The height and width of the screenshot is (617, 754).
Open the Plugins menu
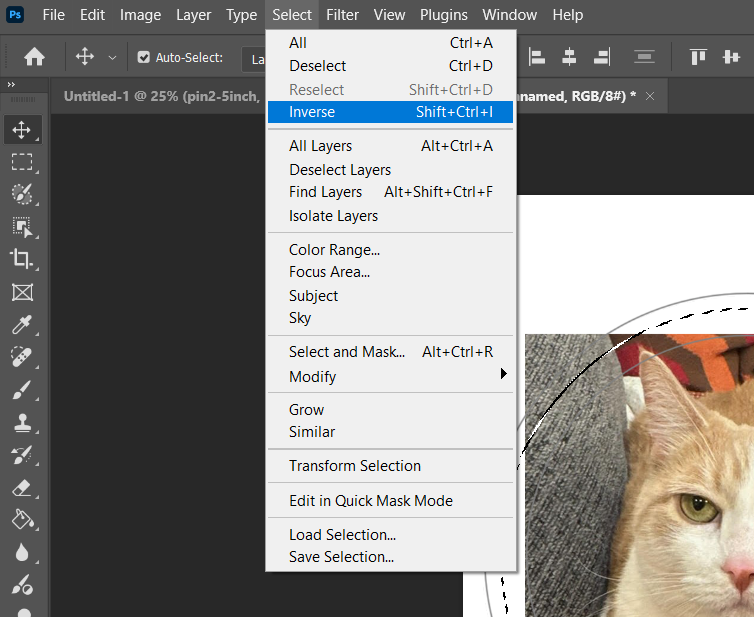click(443, 15)
